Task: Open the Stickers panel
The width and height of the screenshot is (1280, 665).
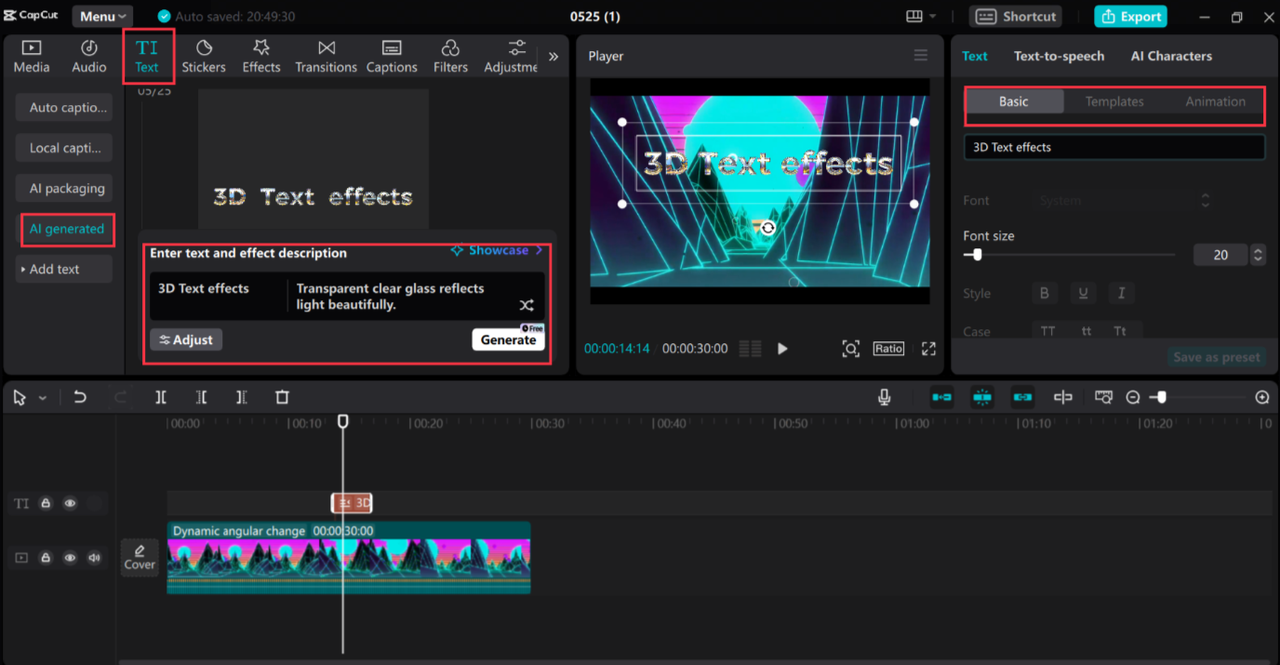Action: coord(204,56)
